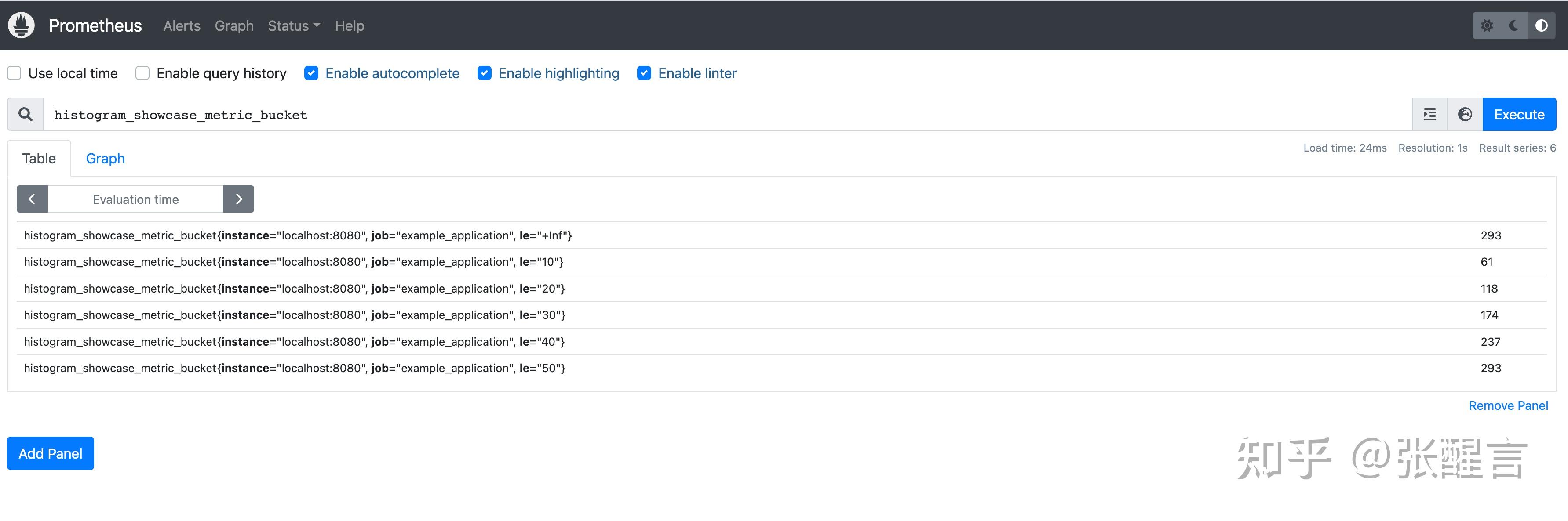Open the Status dropdown menu

click(x=293, y=25)
